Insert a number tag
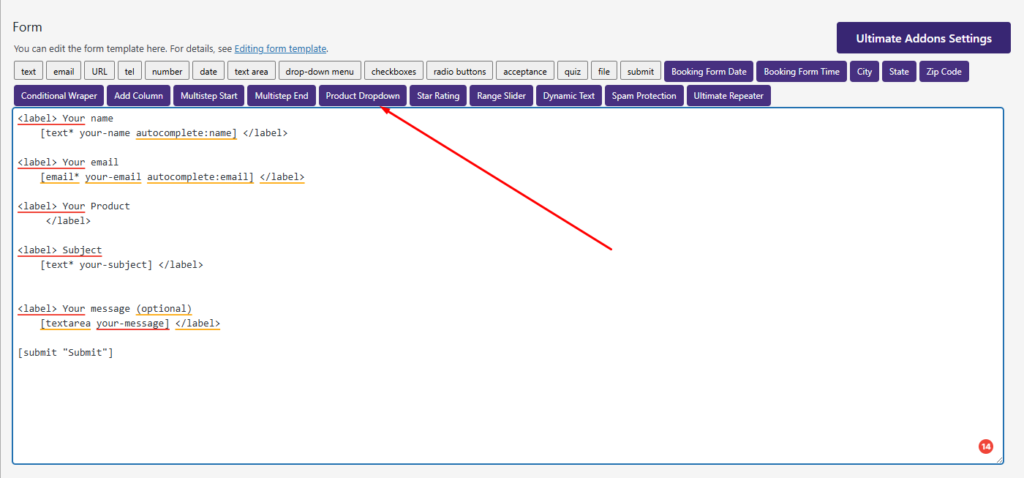This screenshot has width=1024, height=478. 167,71
